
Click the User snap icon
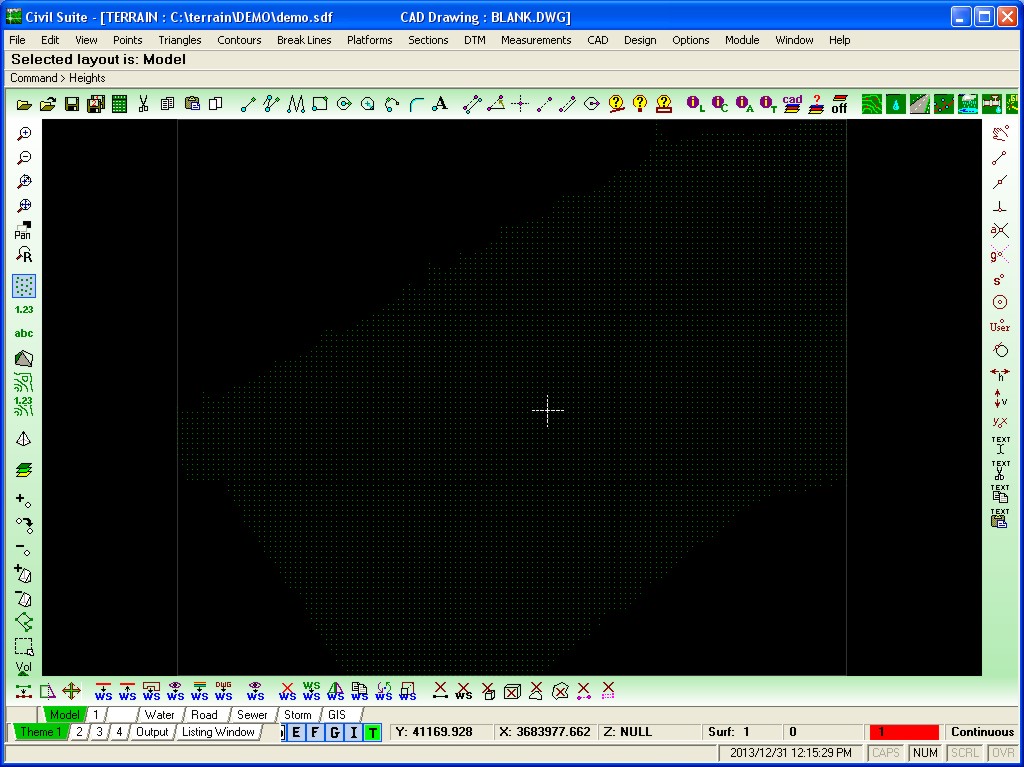(x=999, y=327)
